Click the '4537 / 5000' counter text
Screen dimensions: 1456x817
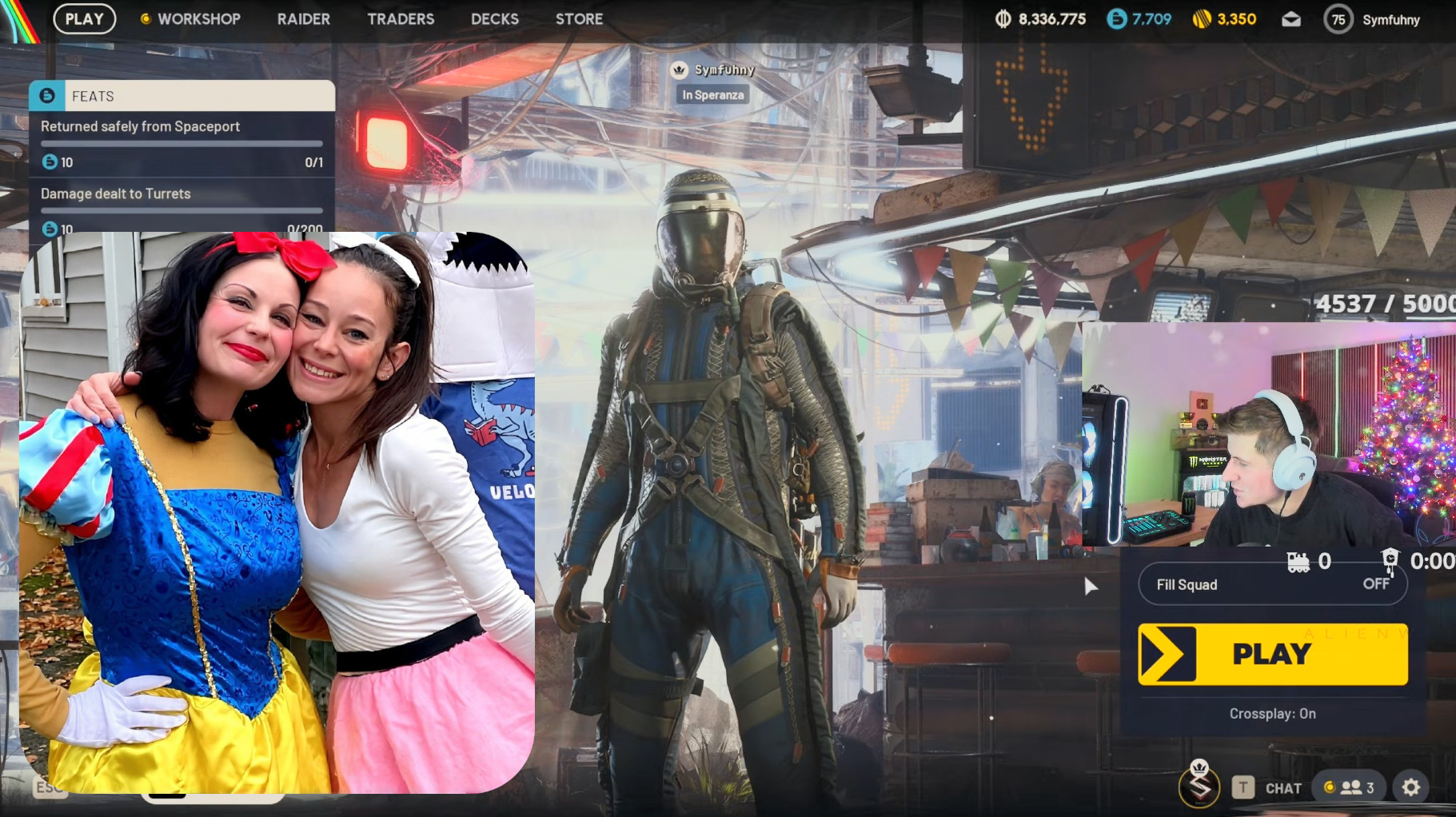tap(1386, 304)
